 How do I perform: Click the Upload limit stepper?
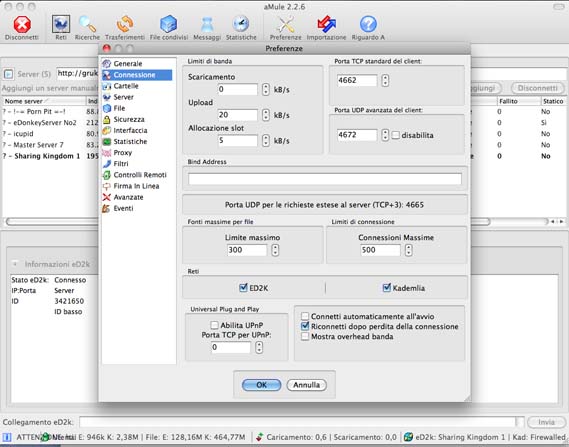coord(266,115)
